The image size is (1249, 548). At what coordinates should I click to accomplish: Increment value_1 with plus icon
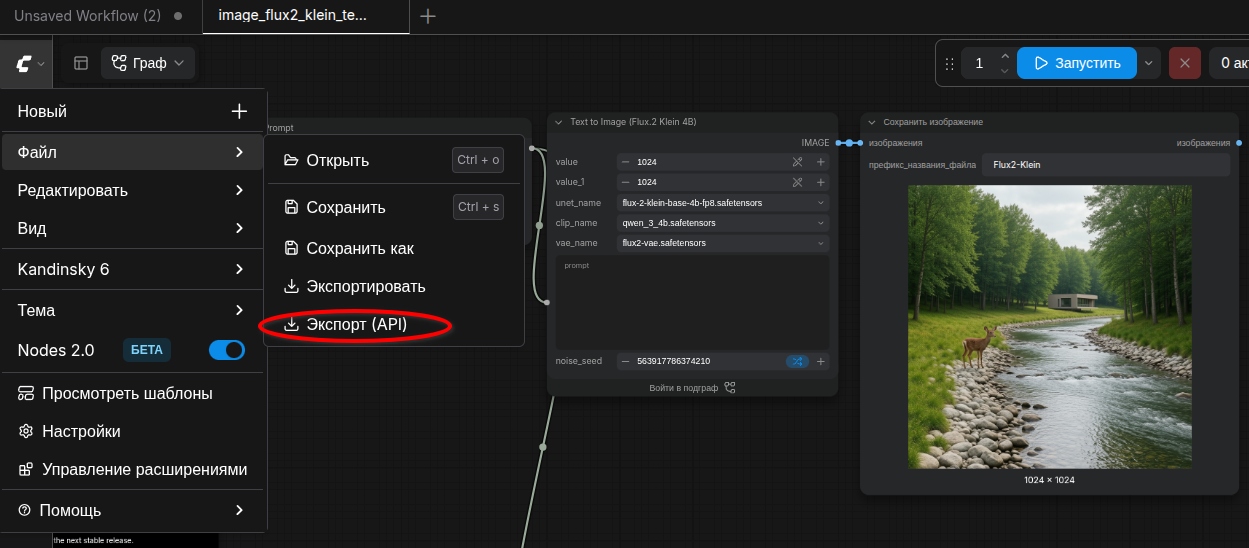(x=821, y=182)
